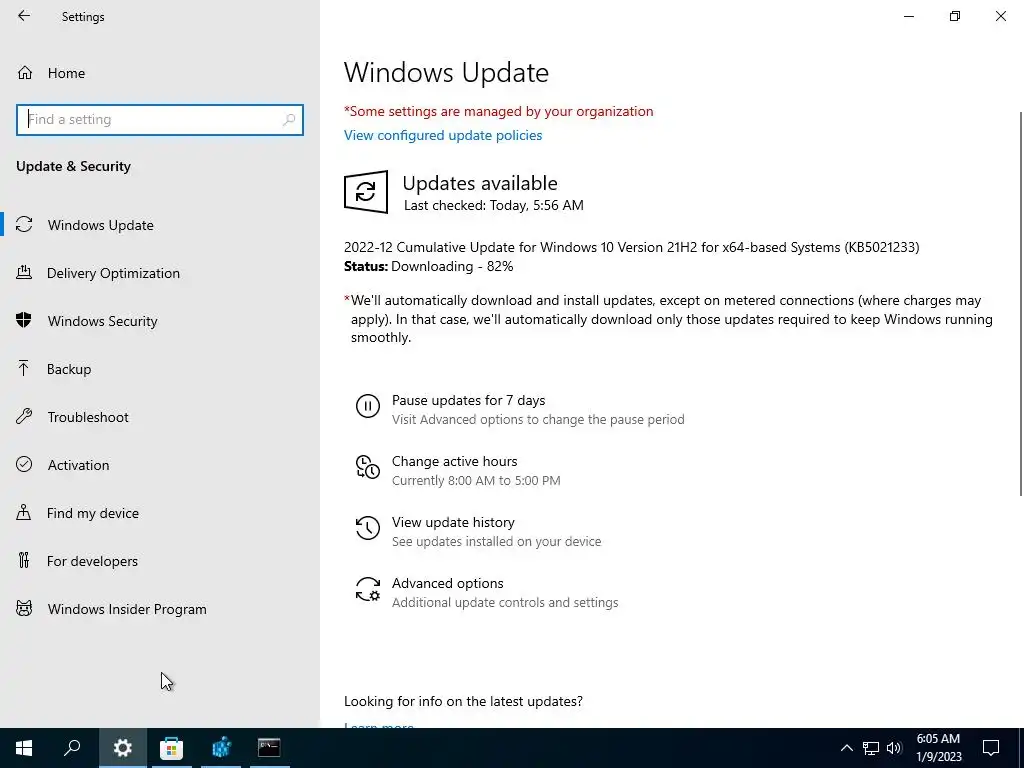Go to the Home settings page

[160, 72]
